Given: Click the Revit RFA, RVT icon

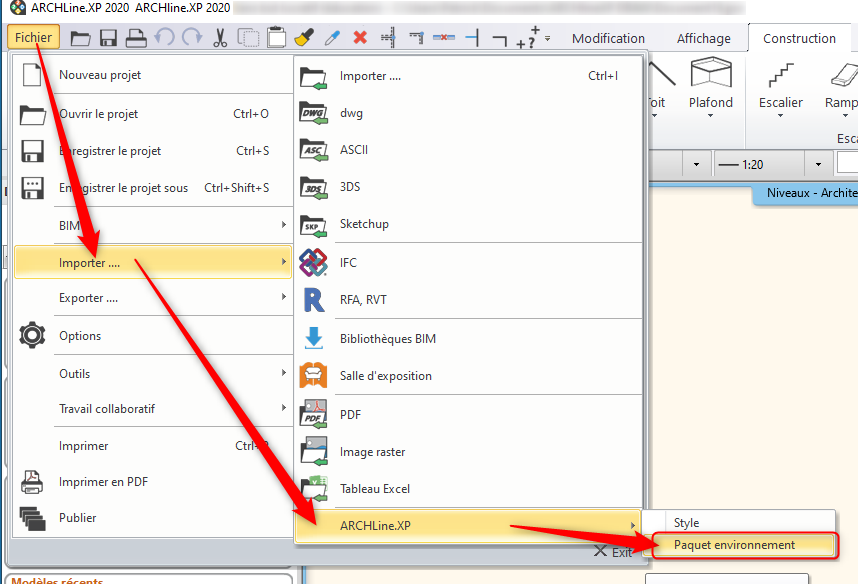Looking at the screenshot, I should coord(314,300).
